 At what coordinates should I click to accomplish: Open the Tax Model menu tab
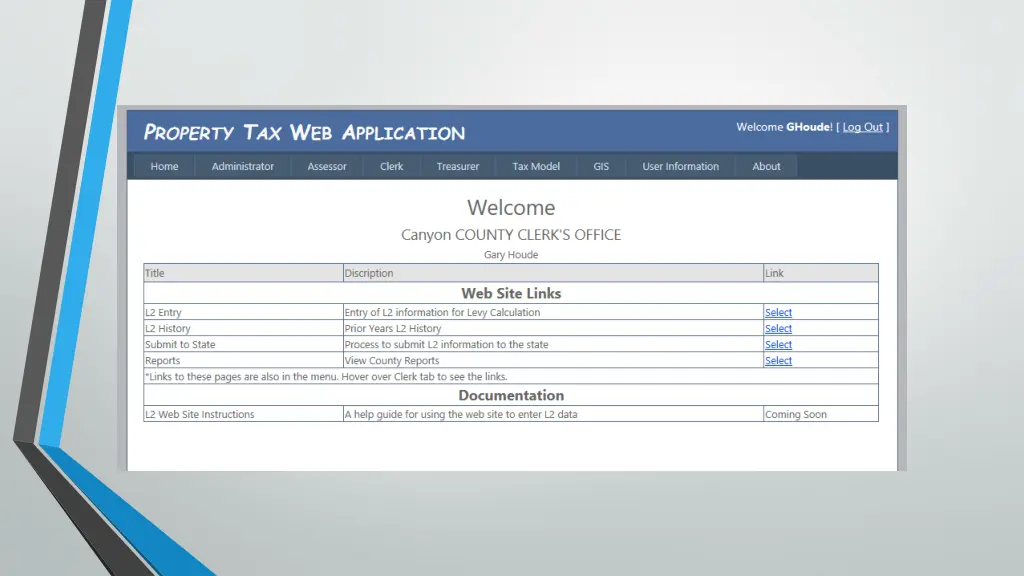[x=536, y=167]
